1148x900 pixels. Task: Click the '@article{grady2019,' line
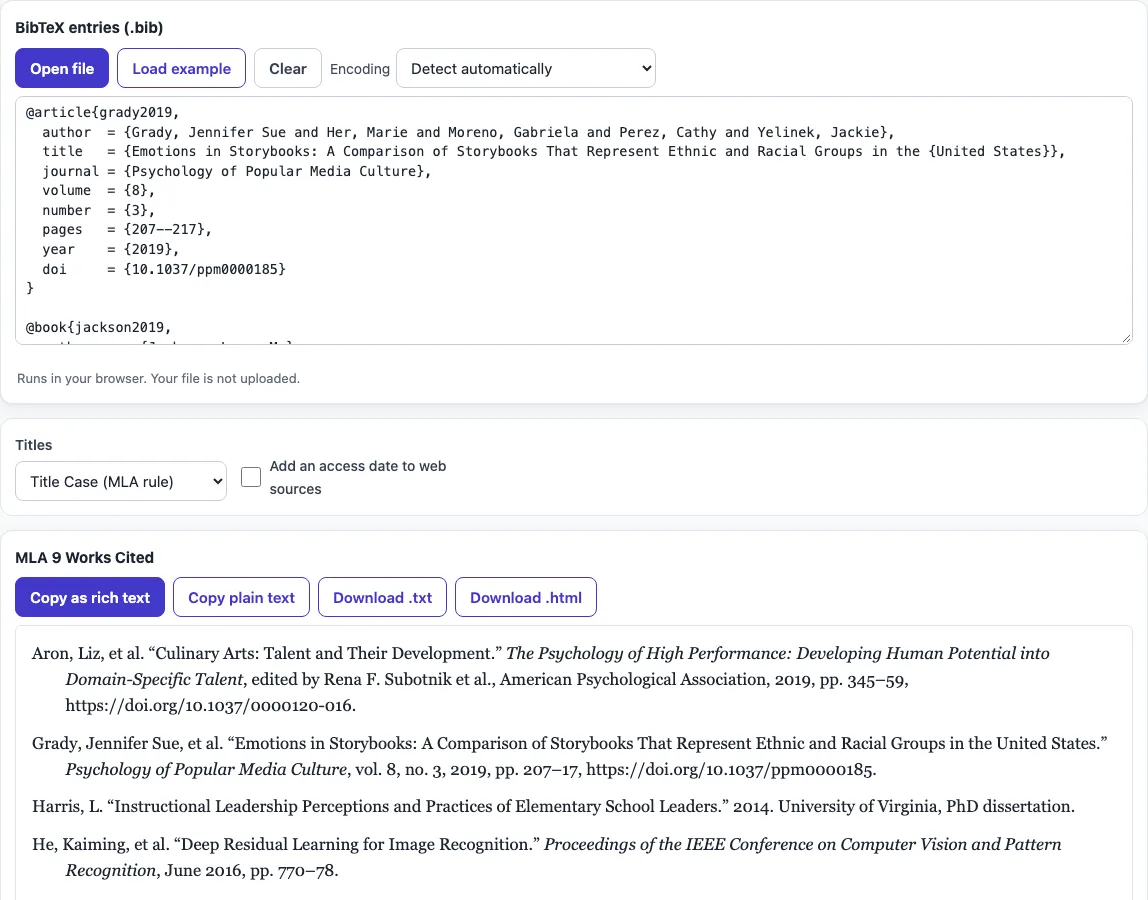click(x=102, y=112)
